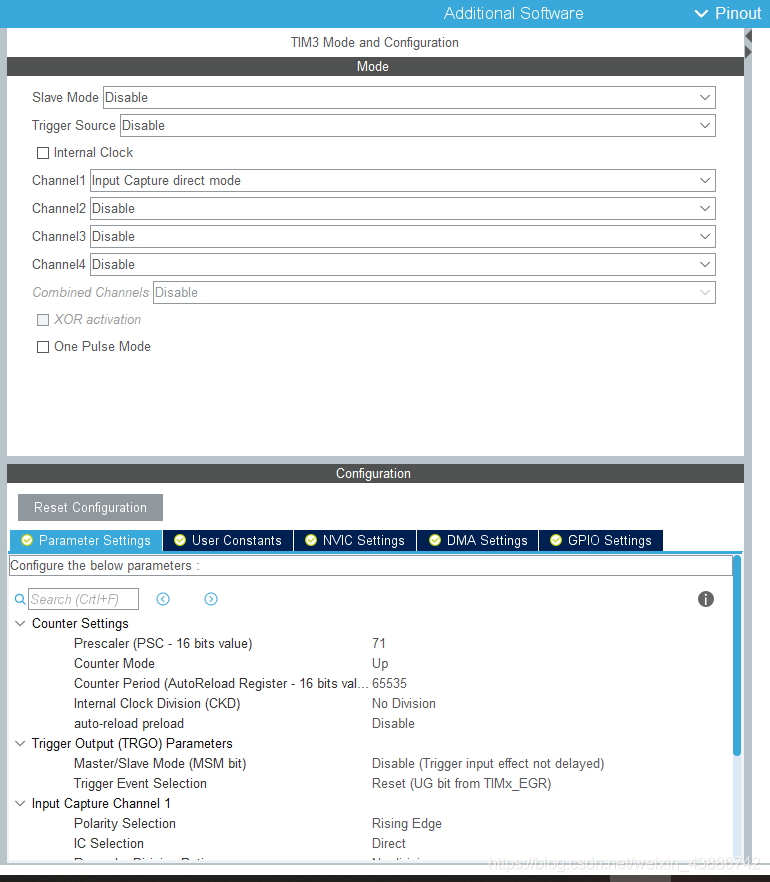The height and width of the screenshot is (882, 770).
Task: Open the Trigger Source dropdown
Action: [x=418, y=125]
